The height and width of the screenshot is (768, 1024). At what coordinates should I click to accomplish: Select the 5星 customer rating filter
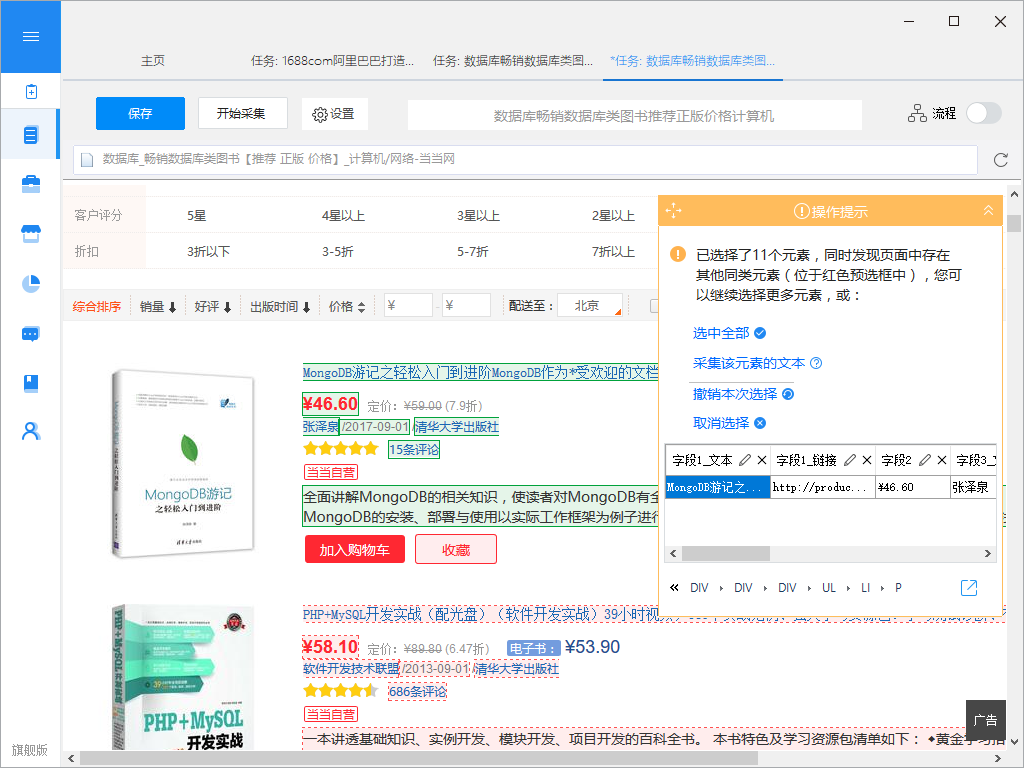click(x=197, y=216)
